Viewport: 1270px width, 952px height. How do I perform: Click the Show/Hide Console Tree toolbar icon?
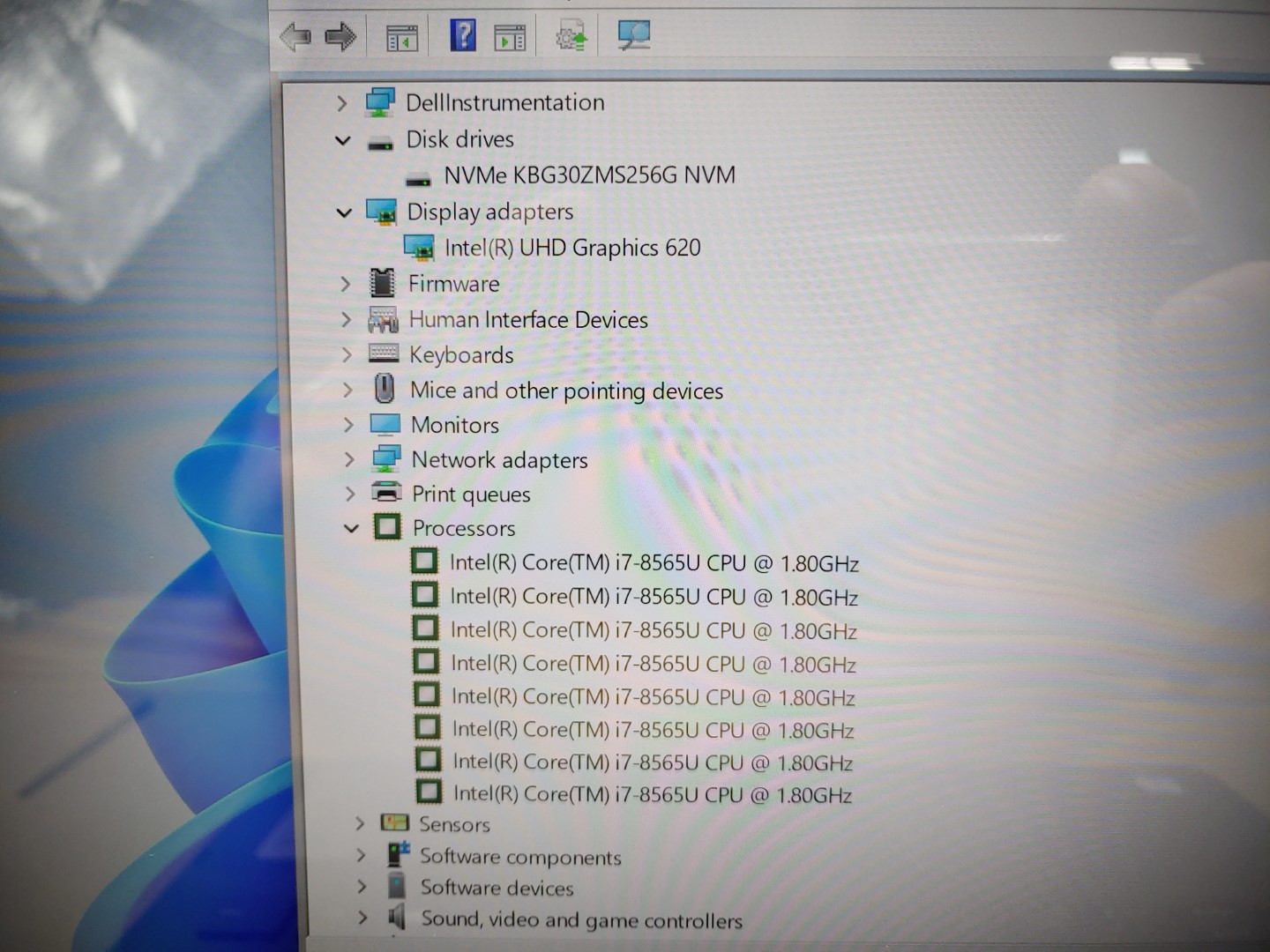point(402,38)
